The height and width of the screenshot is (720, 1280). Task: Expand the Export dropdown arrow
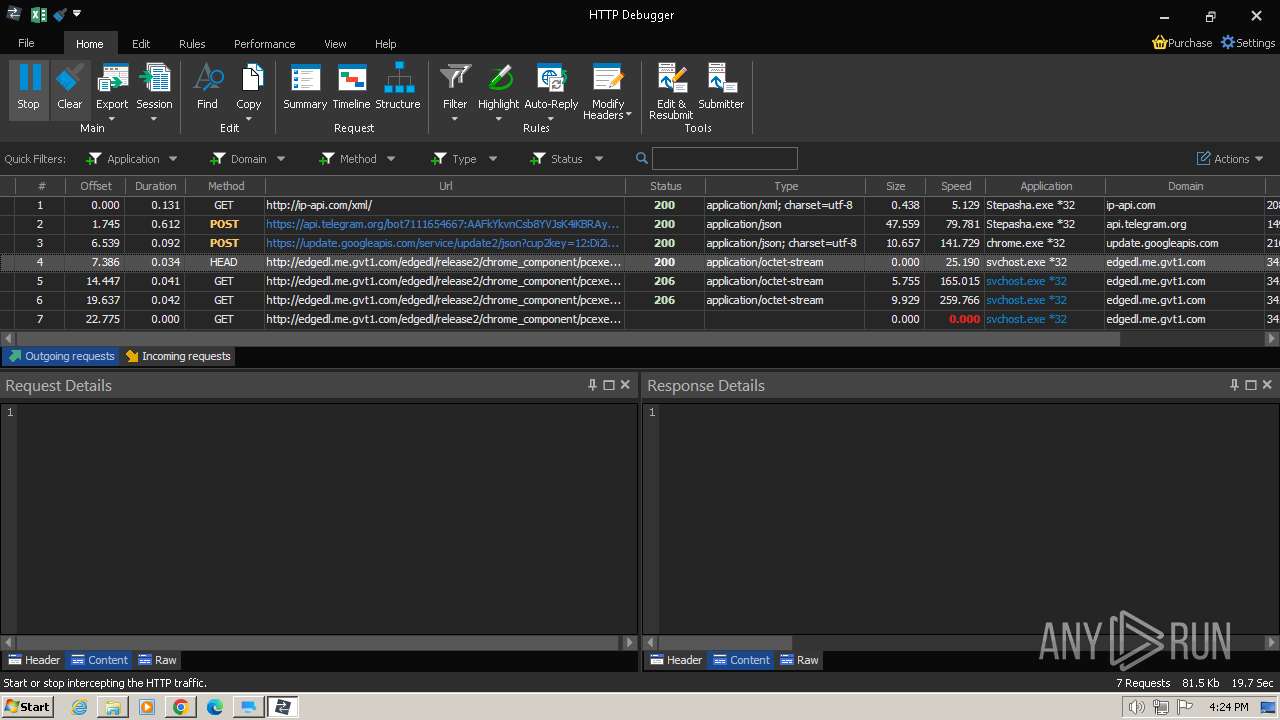(112, 119)
